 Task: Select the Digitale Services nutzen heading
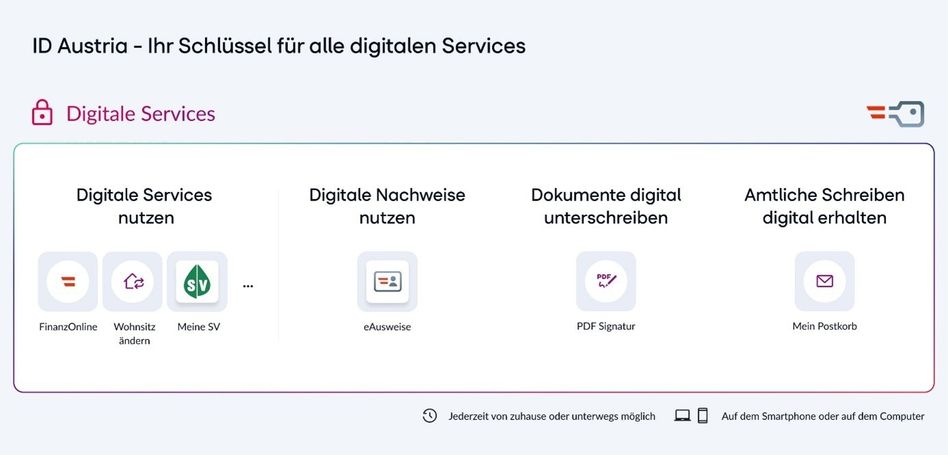point(144,206)
